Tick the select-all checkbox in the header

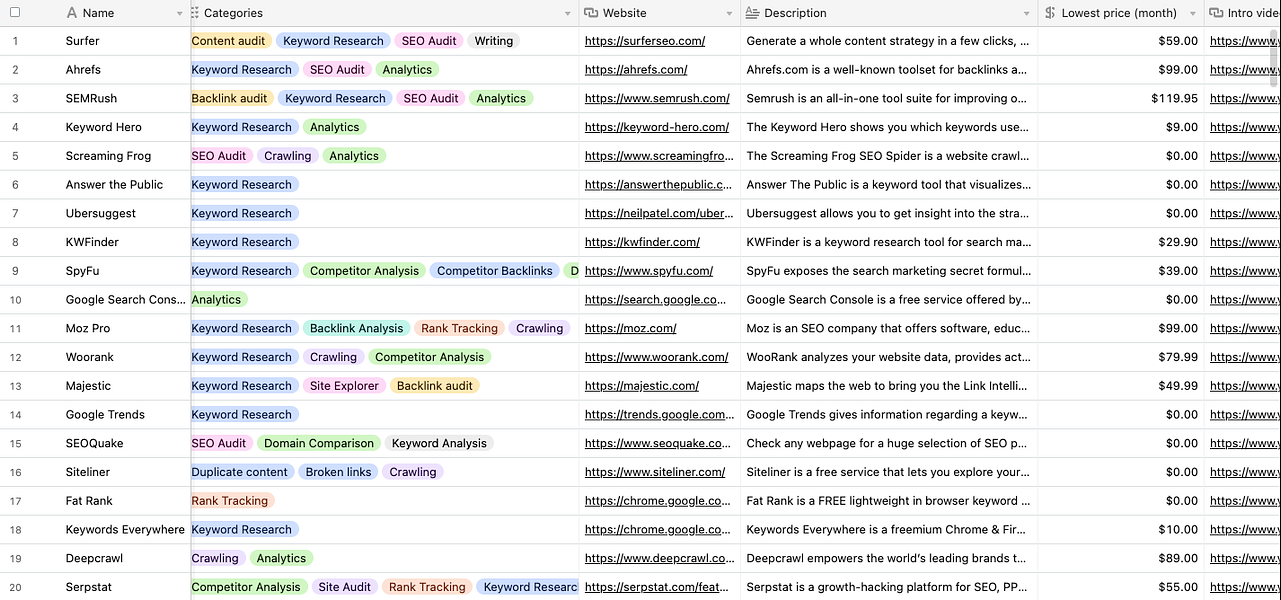[x=15, y=13]
